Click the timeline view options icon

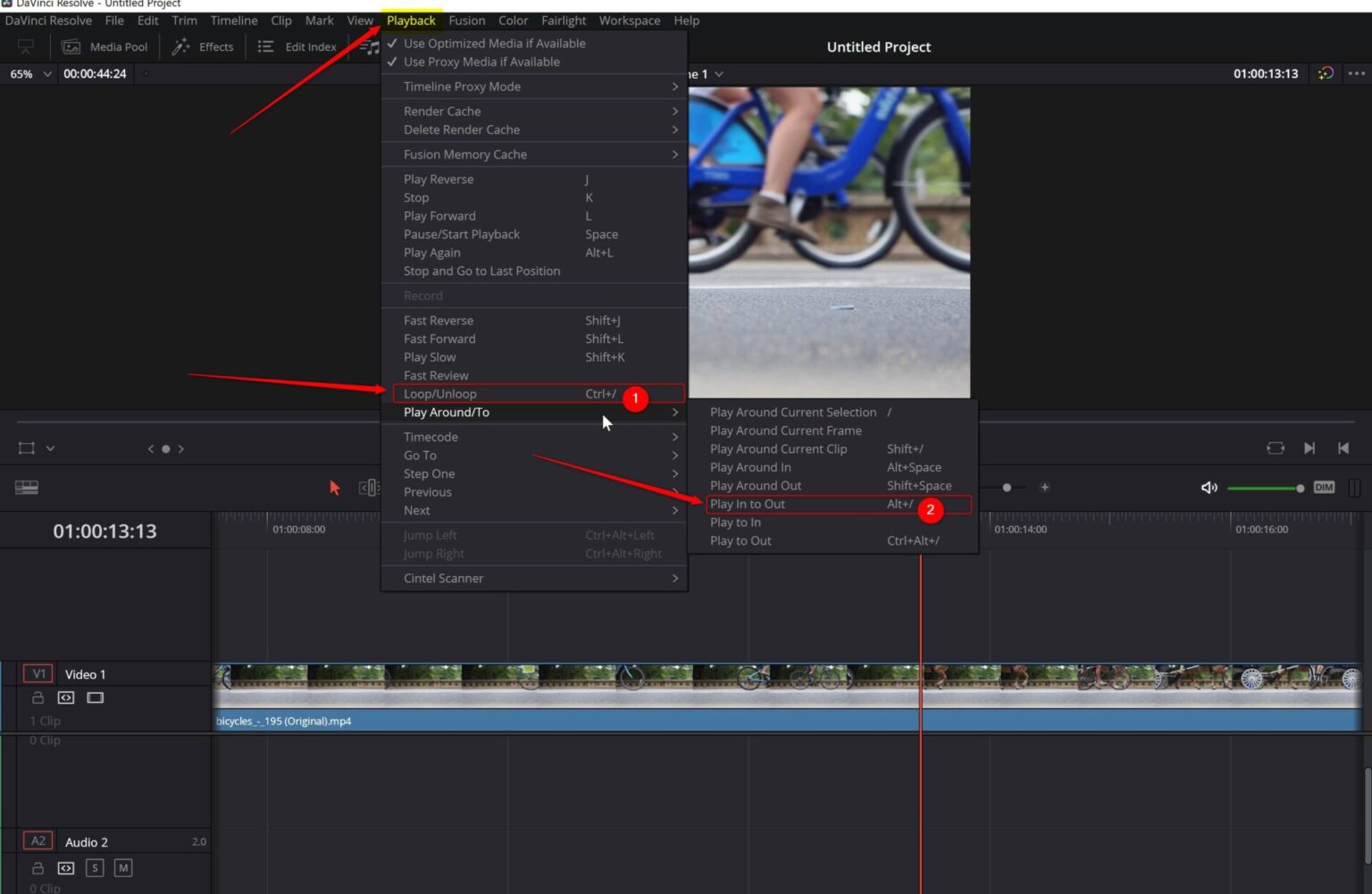pyautogui.click(x=27, y=487)
